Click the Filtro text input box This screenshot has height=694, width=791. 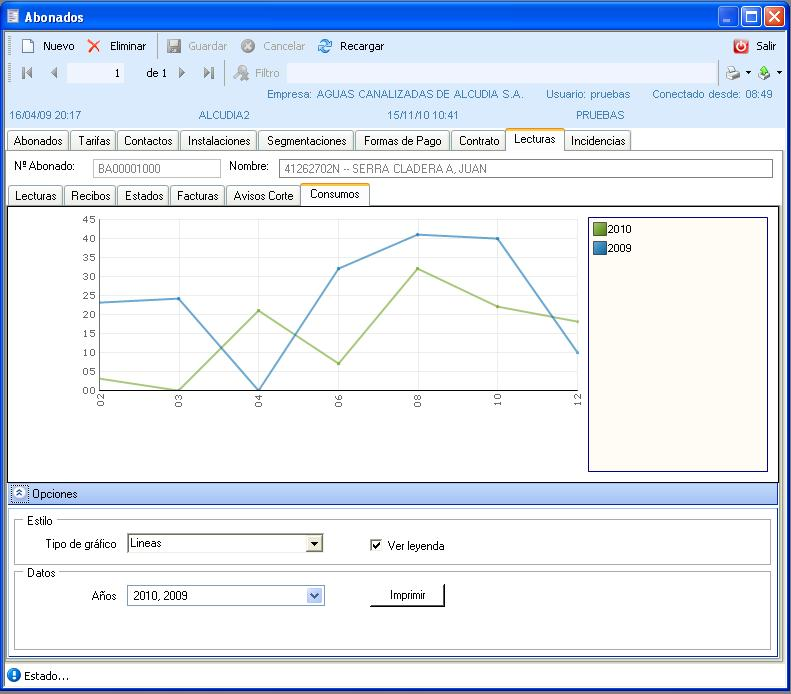coord(502,73)
